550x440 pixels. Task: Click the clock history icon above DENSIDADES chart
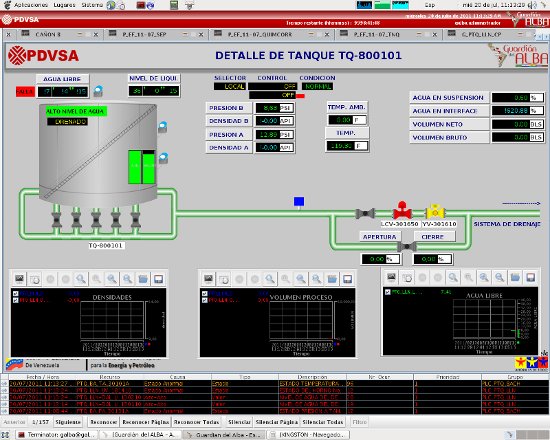pos(35,279)
